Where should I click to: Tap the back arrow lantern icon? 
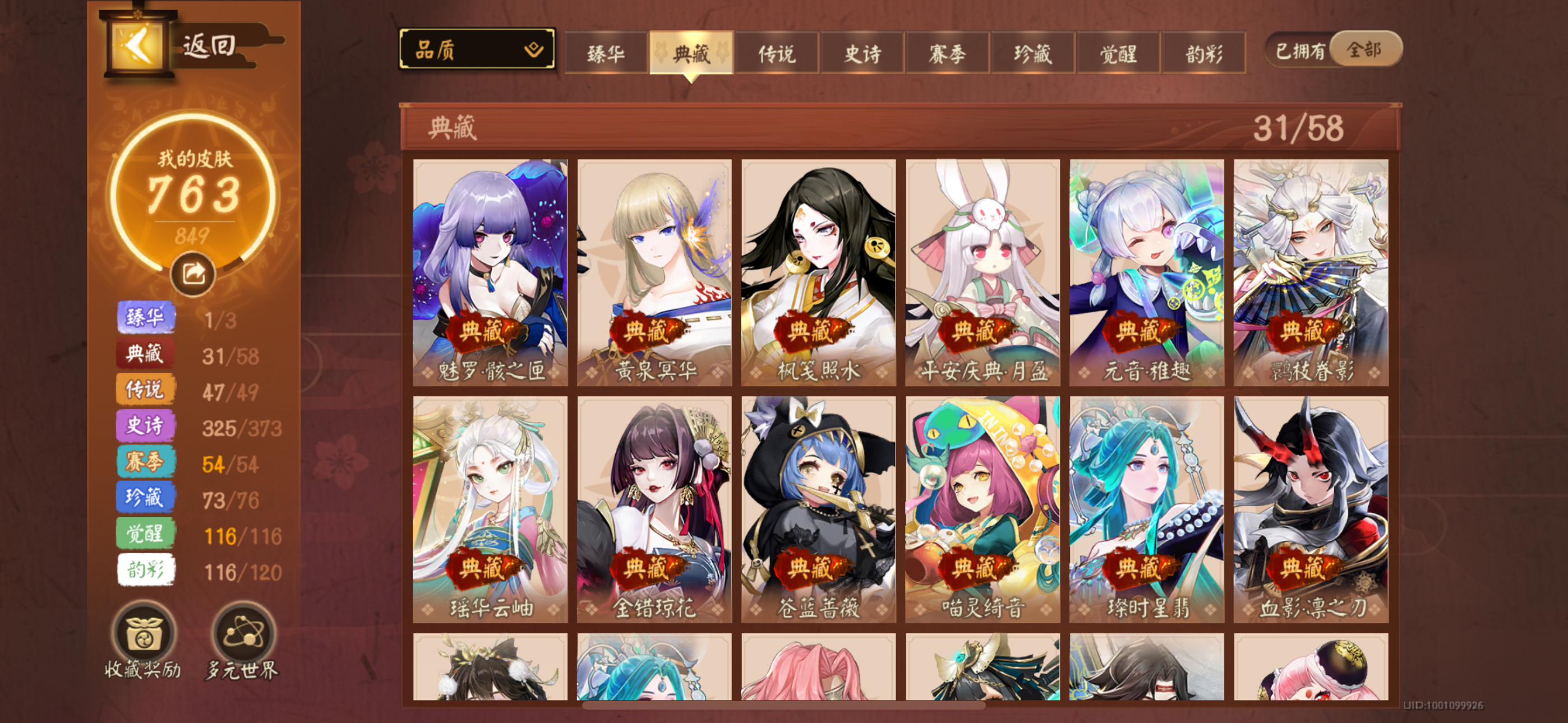click(x=137, y=45)
